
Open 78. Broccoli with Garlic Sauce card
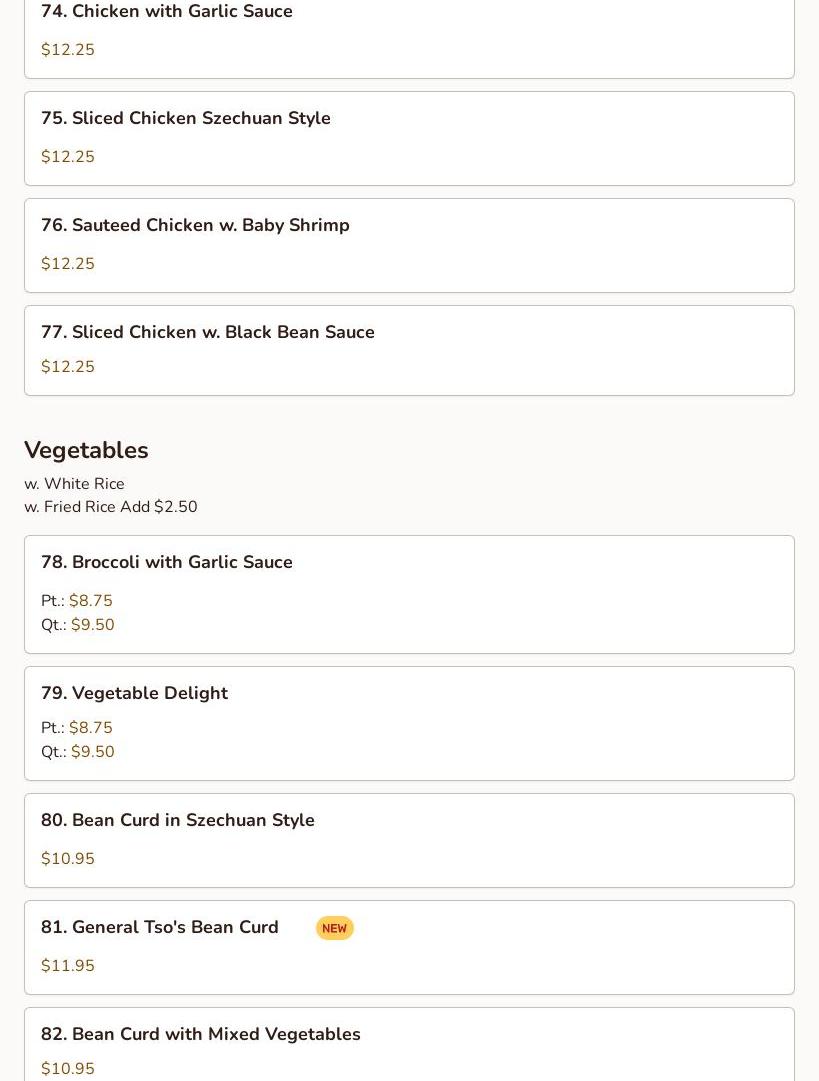pyautogui.click(x=410, y=594)
